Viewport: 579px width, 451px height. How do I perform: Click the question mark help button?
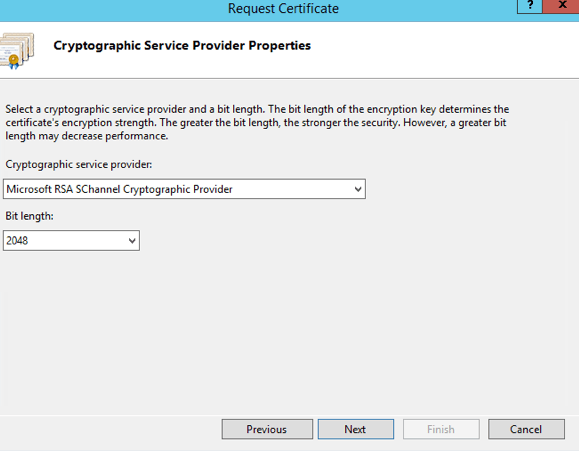click(x=530, y=6)
